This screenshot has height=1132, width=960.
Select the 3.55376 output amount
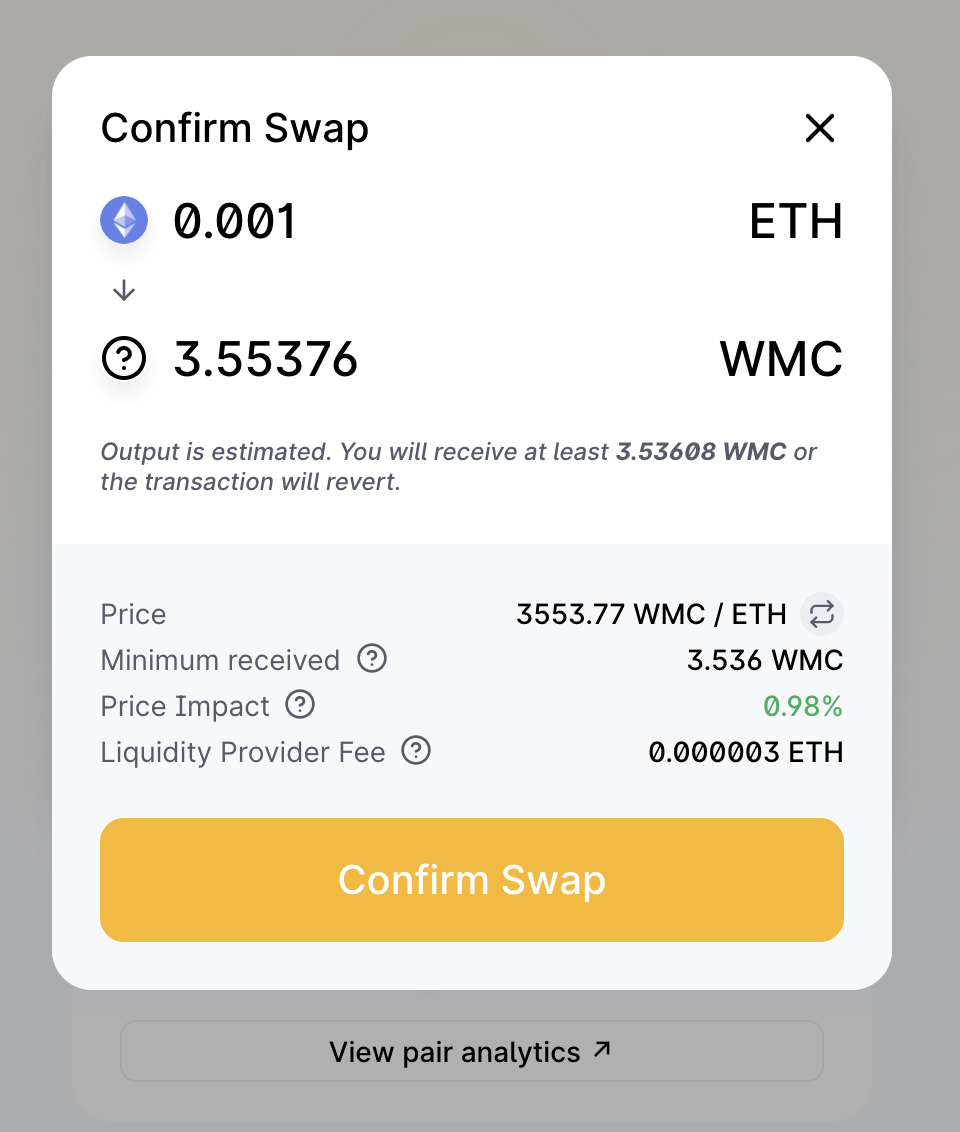266,359
